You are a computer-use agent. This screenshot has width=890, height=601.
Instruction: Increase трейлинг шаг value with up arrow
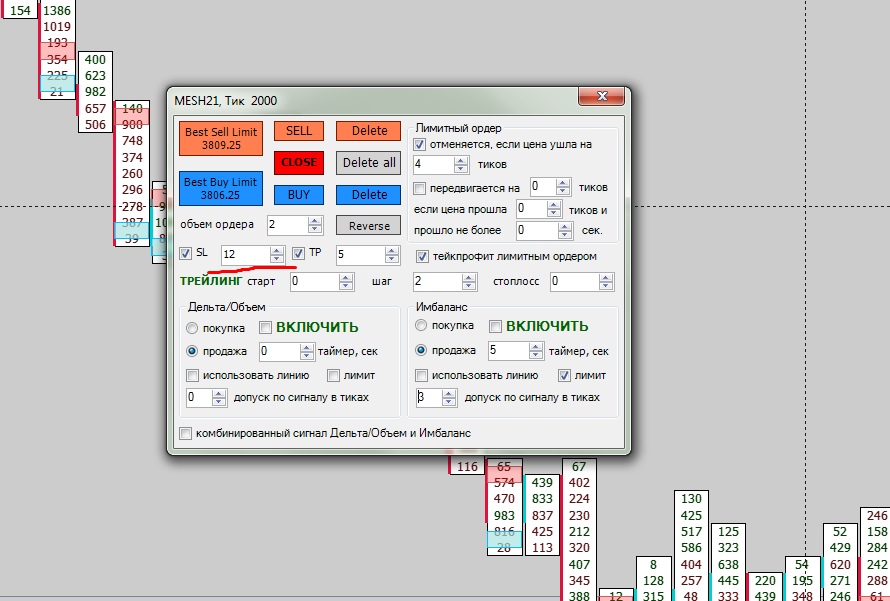pyautogui.click(x=469, y=278)
